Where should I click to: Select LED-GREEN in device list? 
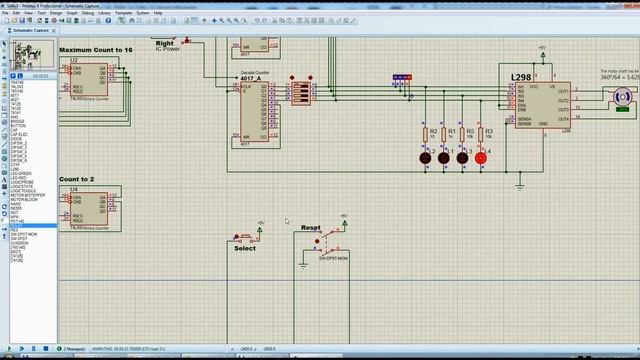click(21, 173)
